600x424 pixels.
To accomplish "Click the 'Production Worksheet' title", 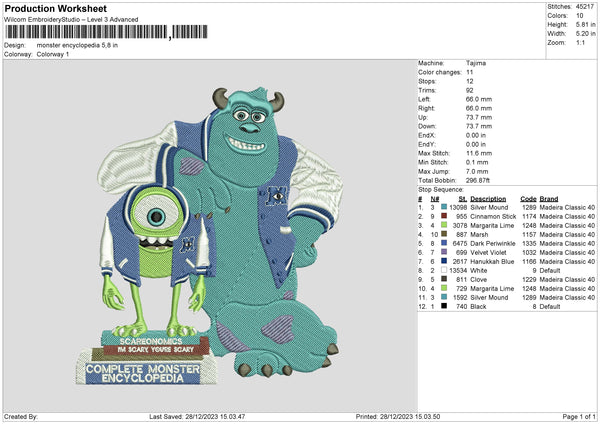I will (x=55, y=8).
